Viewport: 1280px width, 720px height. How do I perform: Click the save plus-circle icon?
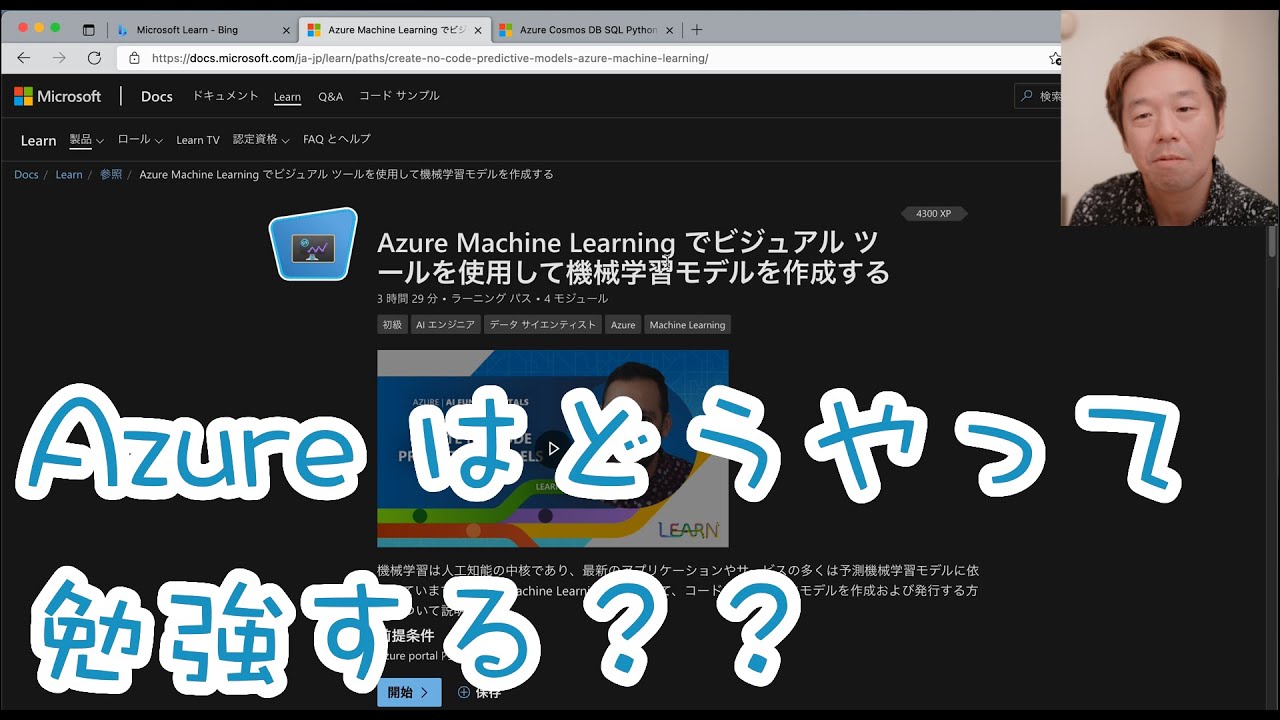click(464, 692)
